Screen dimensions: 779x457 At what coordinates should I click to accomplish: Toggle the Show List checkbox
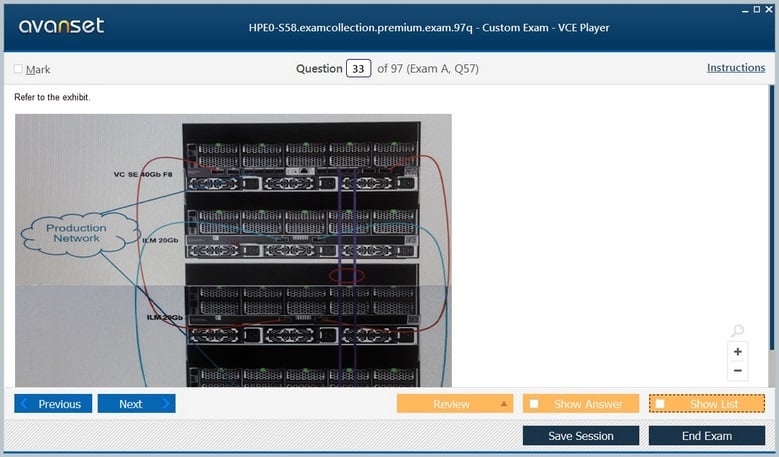pyautogui.click(x=660, y=404)
